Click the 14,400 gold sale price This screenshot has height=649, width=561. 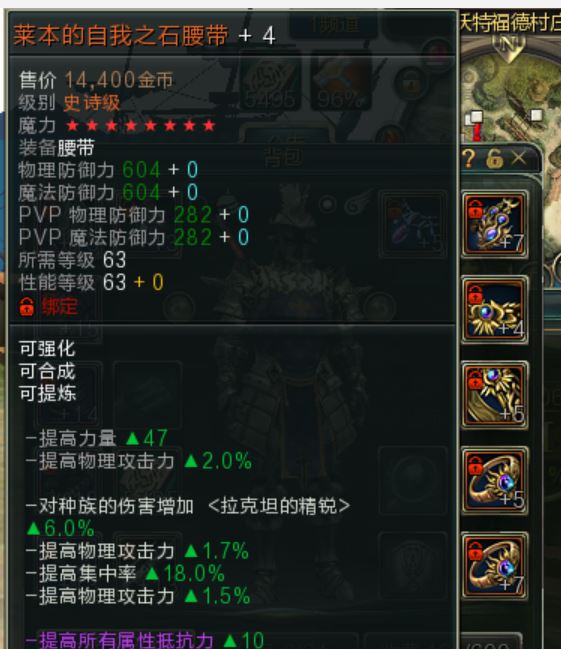pyautogui.click(x=119, y=80)
